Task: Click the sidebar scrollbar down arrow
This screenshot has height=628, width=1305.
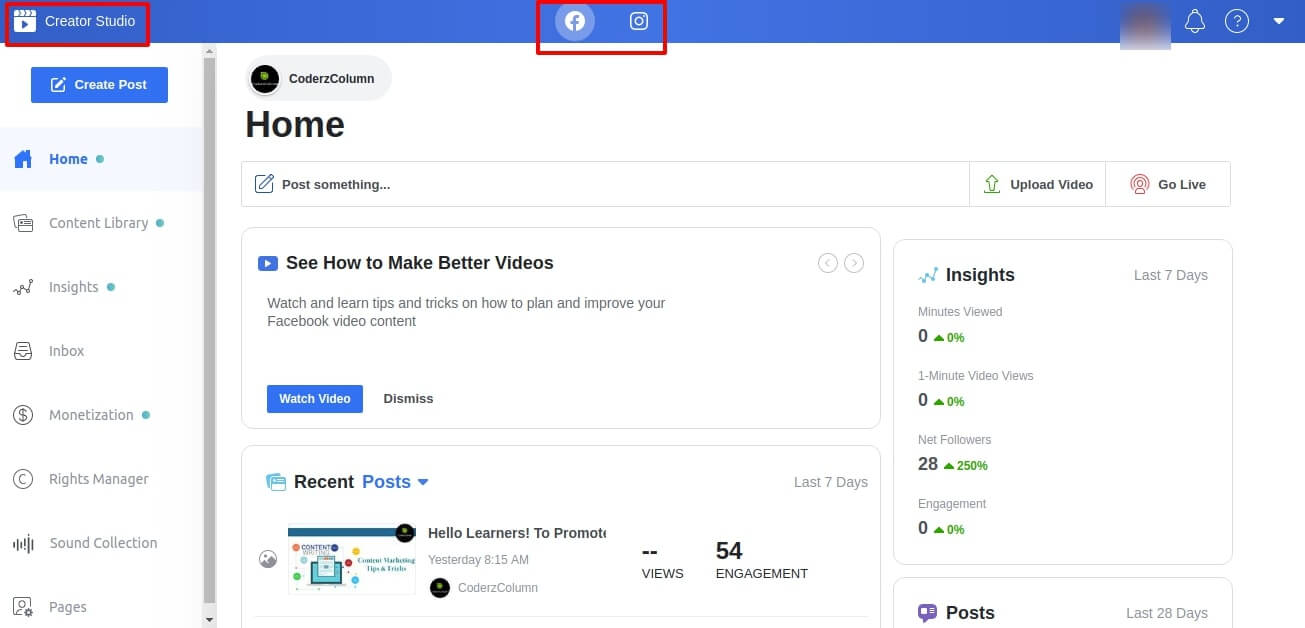Action: tap(209, 620)
